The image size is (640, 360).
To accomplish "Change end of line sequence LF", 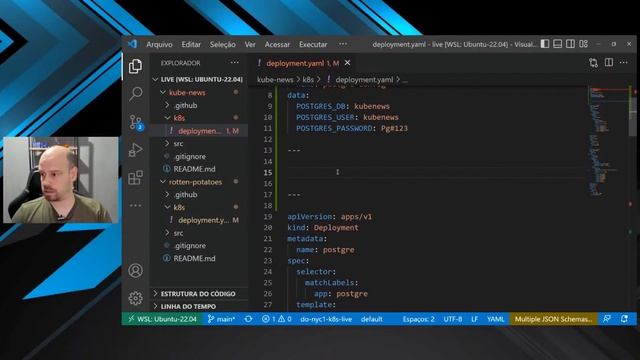I will 474,319.
